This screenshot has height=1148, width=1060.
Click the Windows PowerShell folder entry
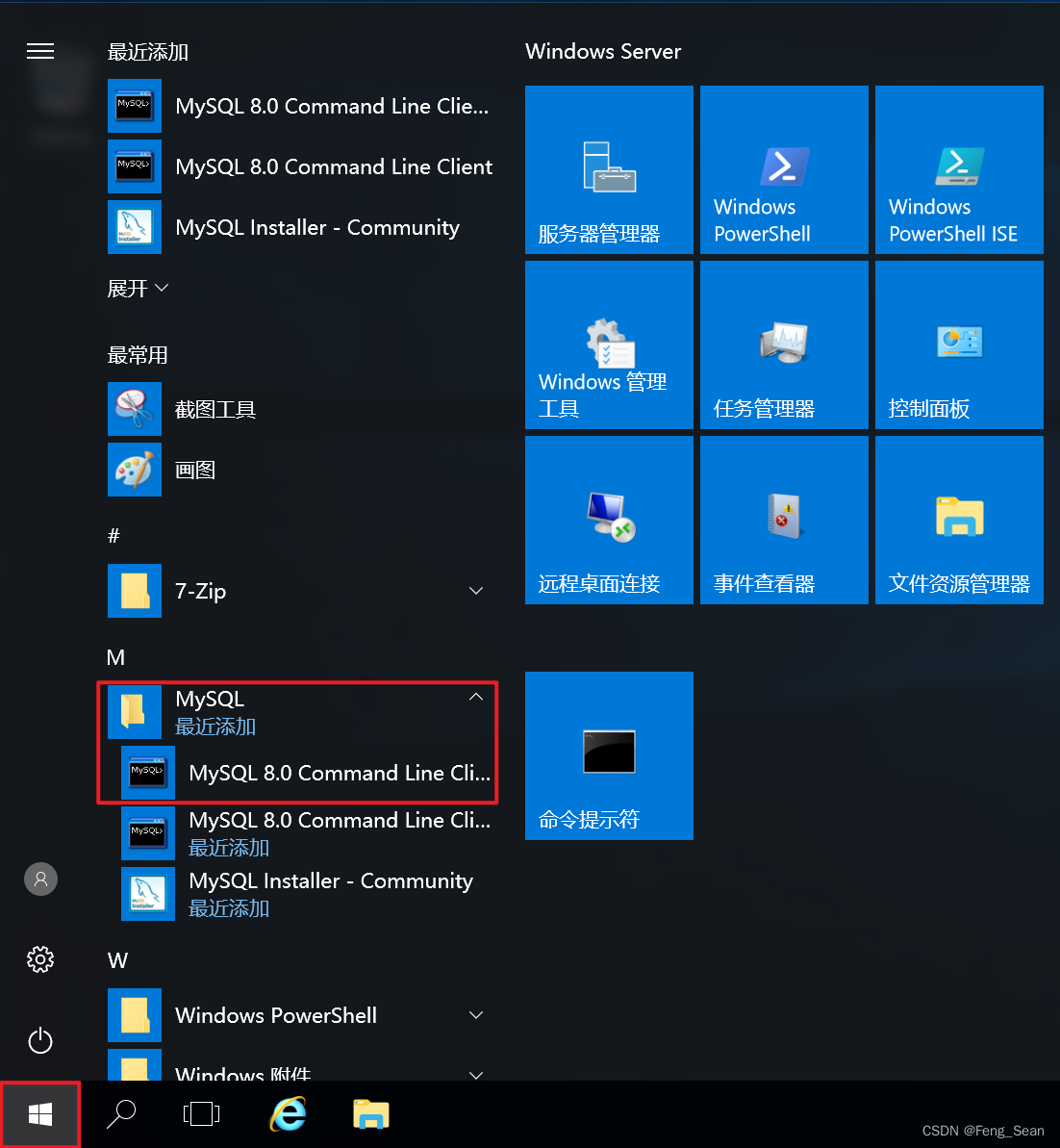[x=301, y=1015]
